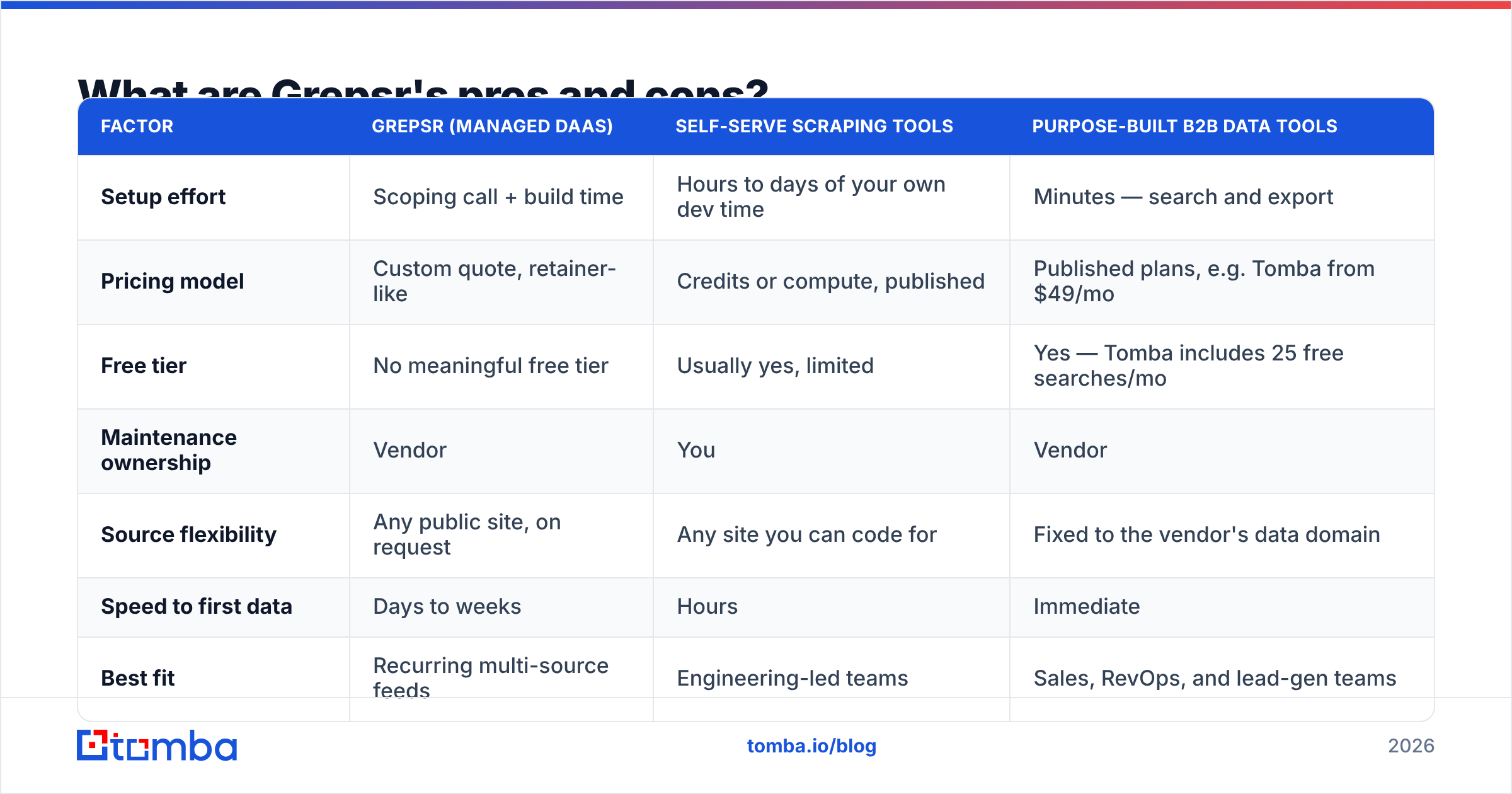Click 'Any site you can code for'
The width and height of the screenshot is (1512, 794).
tap(806, 534)
